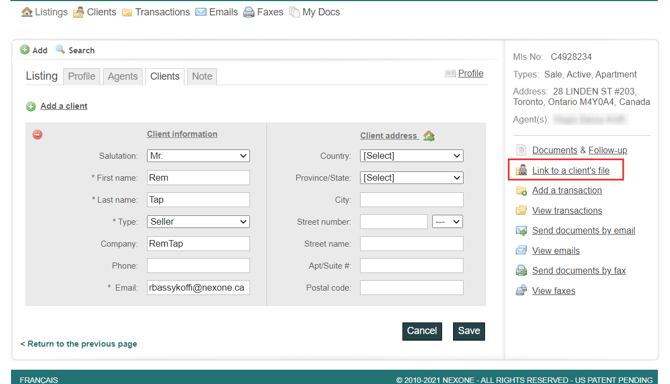The width and height of the screenshot is (670, 384).
Task: Open the street number suffix dropdown
Action: tap(447, 222)
